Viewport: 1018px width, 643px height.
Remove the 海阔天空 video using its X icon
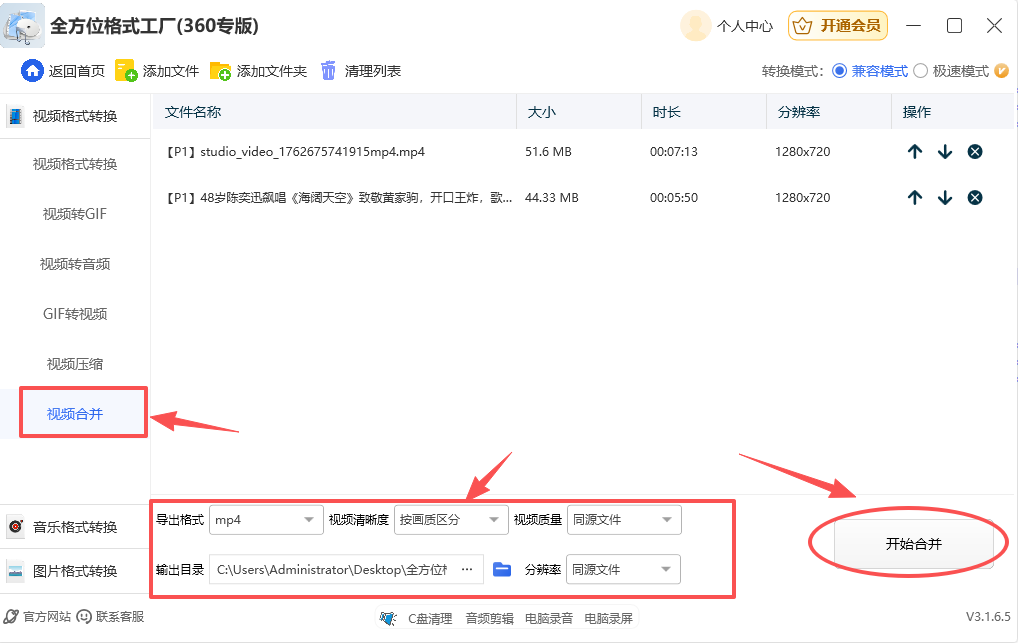pos(975,197)
